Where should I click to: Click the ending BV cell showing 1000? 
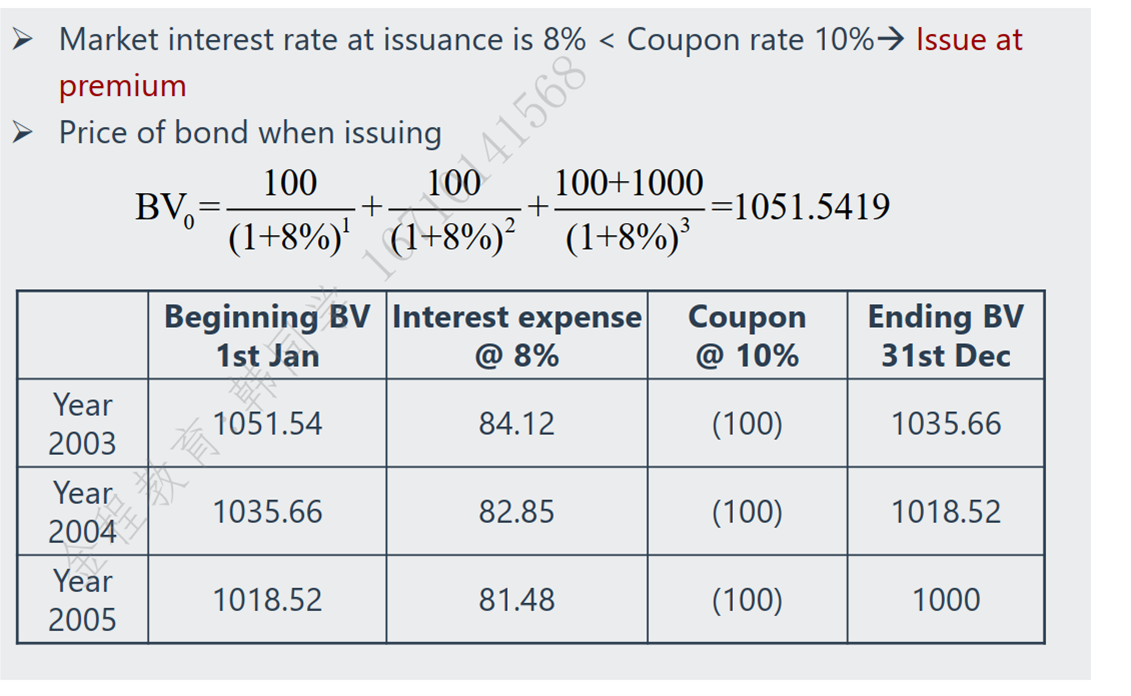point(945,600)
